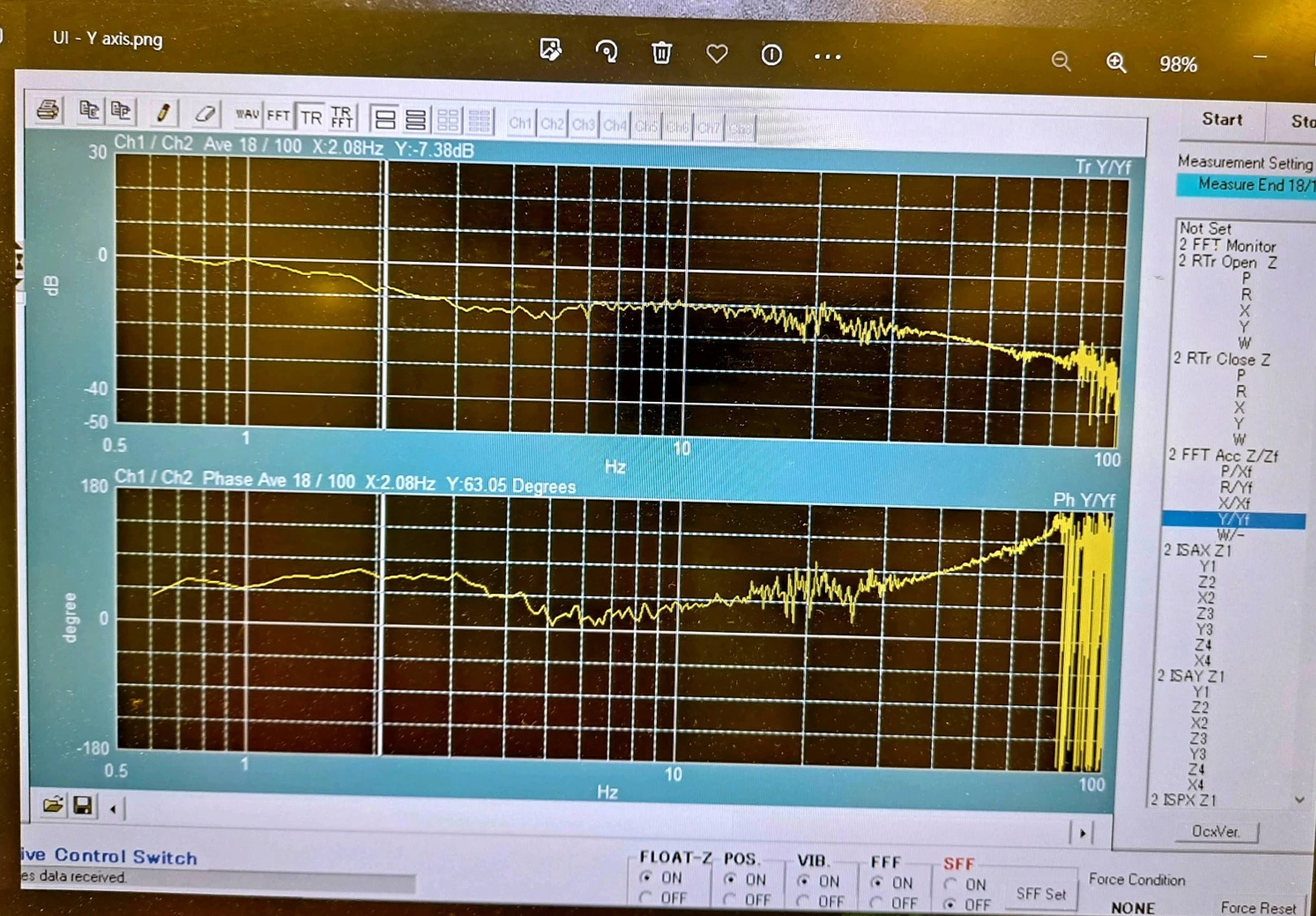This screenshot has width=1316, height=916.
Task: Toggle the Ch4 channel button
Action: 615,126
